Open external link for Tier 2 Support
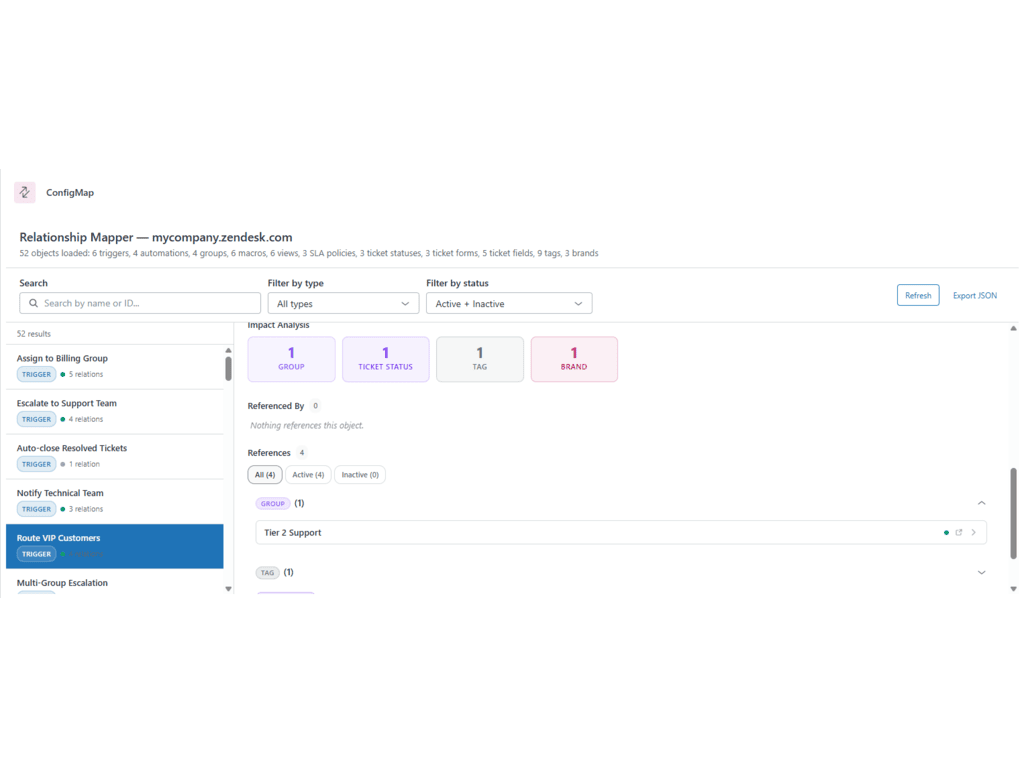The width and height of the screenshot is (1024, 768). click(959, 532)
